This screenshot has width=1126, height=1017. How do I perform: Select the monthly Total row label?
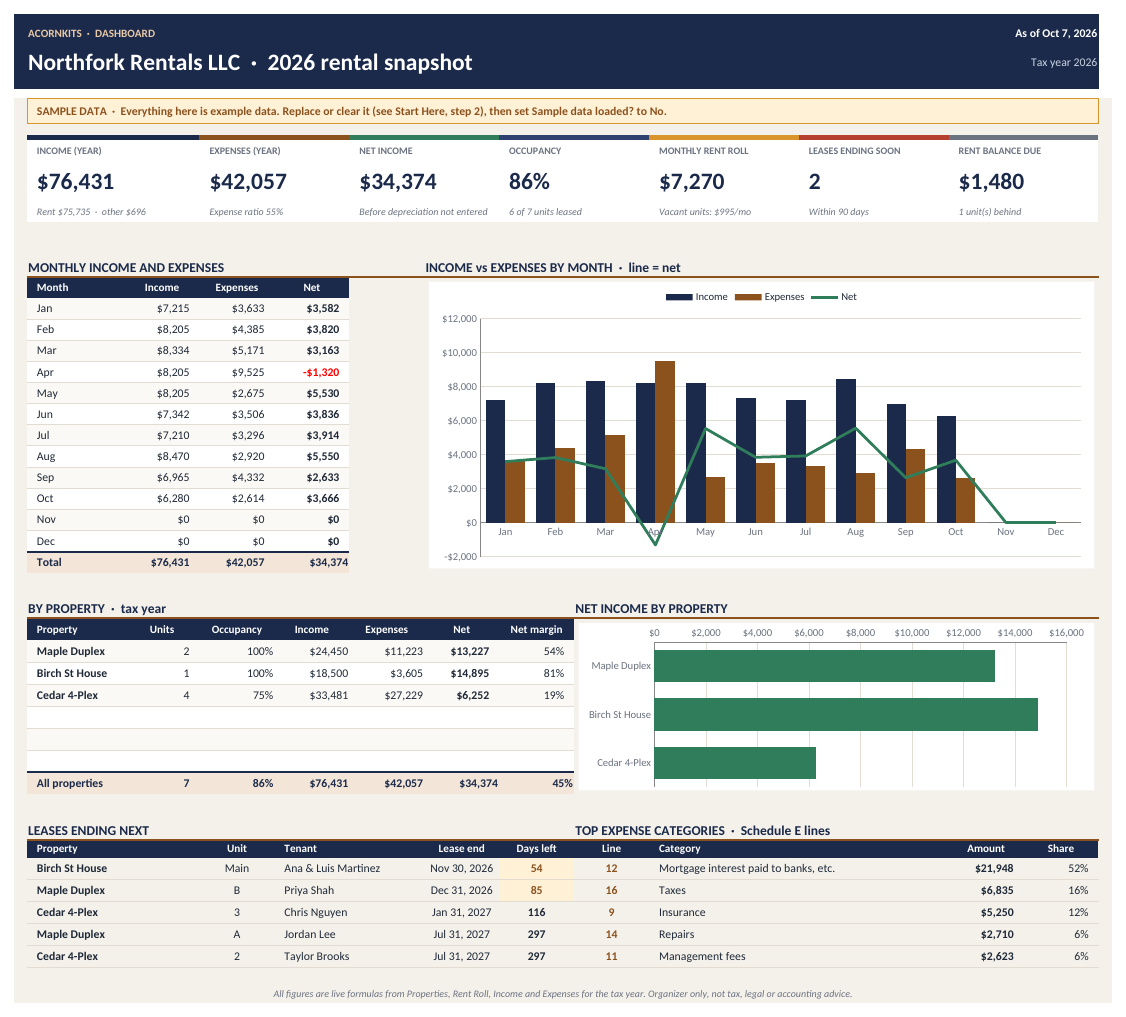pyautogui.click(x=49, y=562)
